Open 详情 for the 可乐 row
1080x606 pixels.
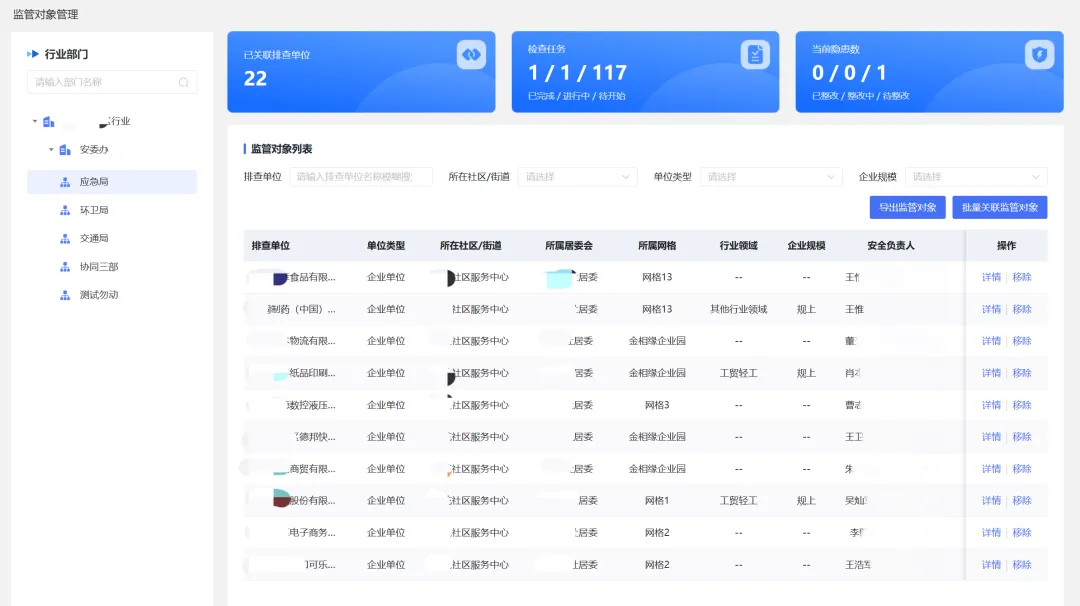pyautogui.click(x=991, y=565)
